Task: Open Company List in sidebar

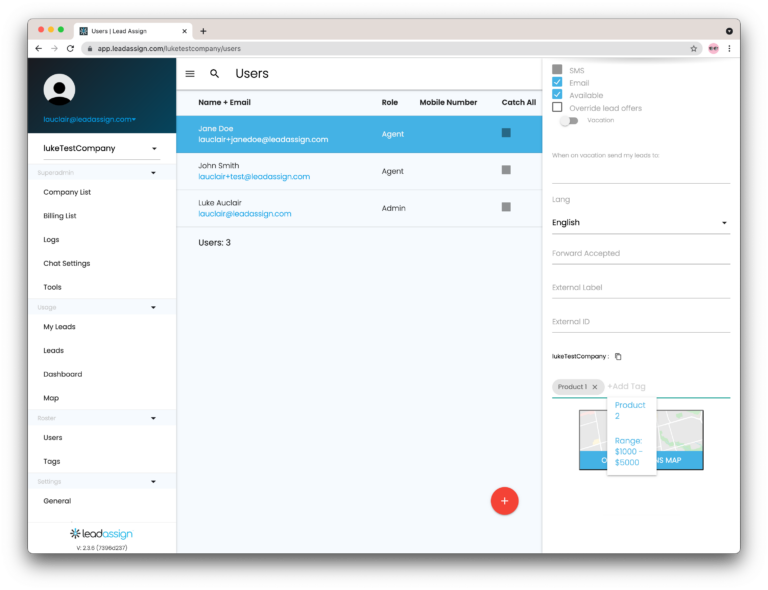Action: point(67,192)
